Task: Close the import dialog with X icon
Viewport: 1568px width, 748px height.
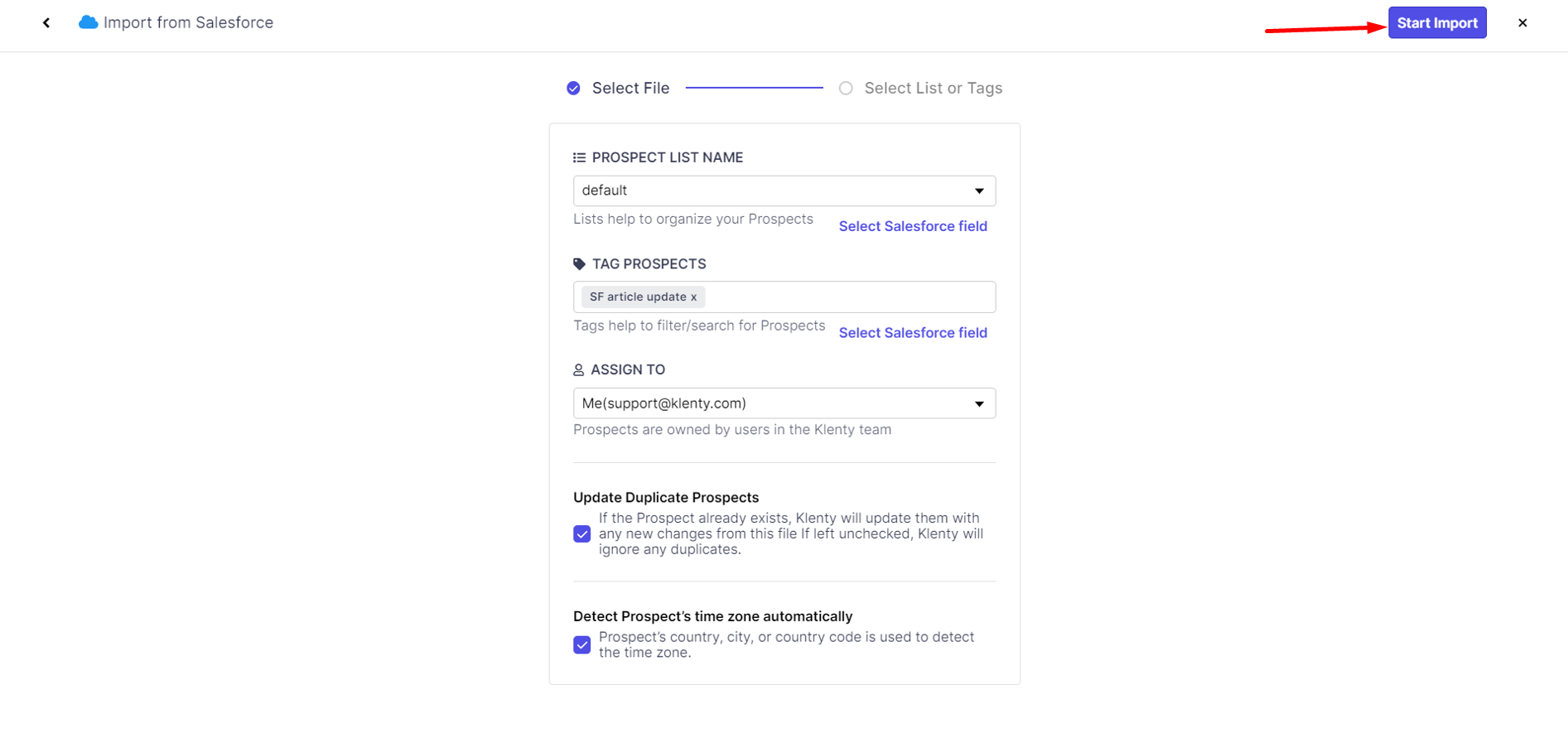Action: 1522,23
